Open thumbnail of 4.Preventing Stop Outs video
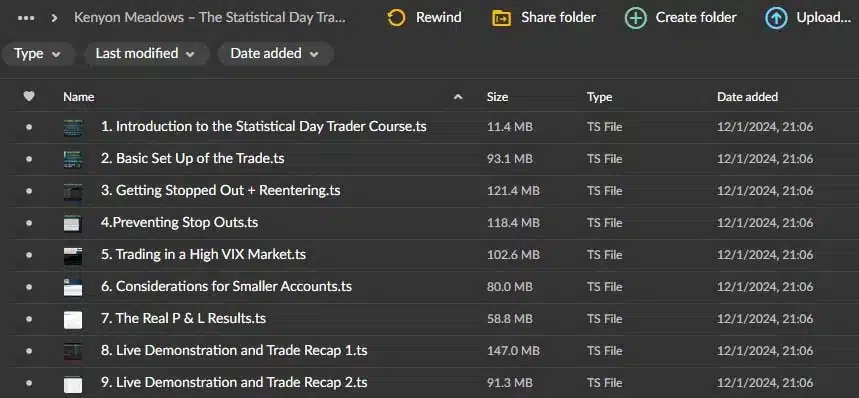This screenshot has height=398, width=859. point(72,223)
